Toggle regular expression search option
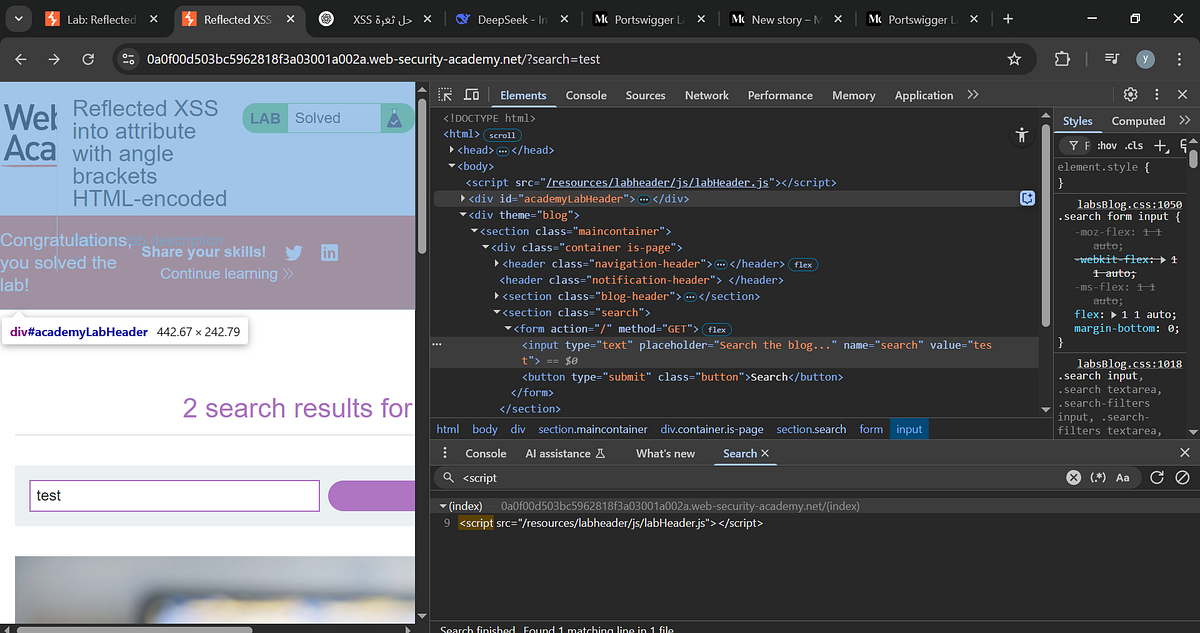This screenshot has height=633, width=1200. [x=1098, y=478]
